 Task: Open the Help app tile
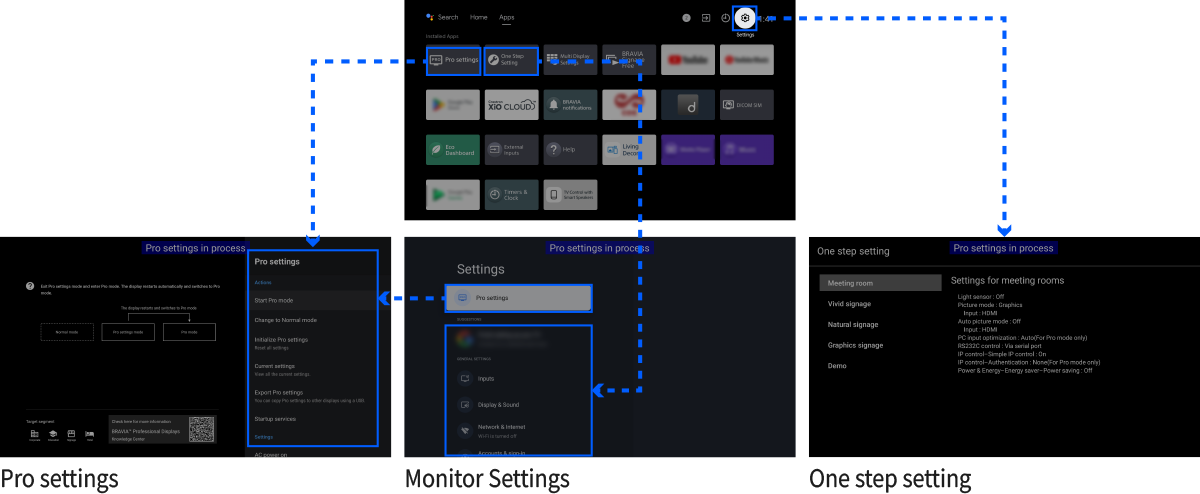(571, 149)
